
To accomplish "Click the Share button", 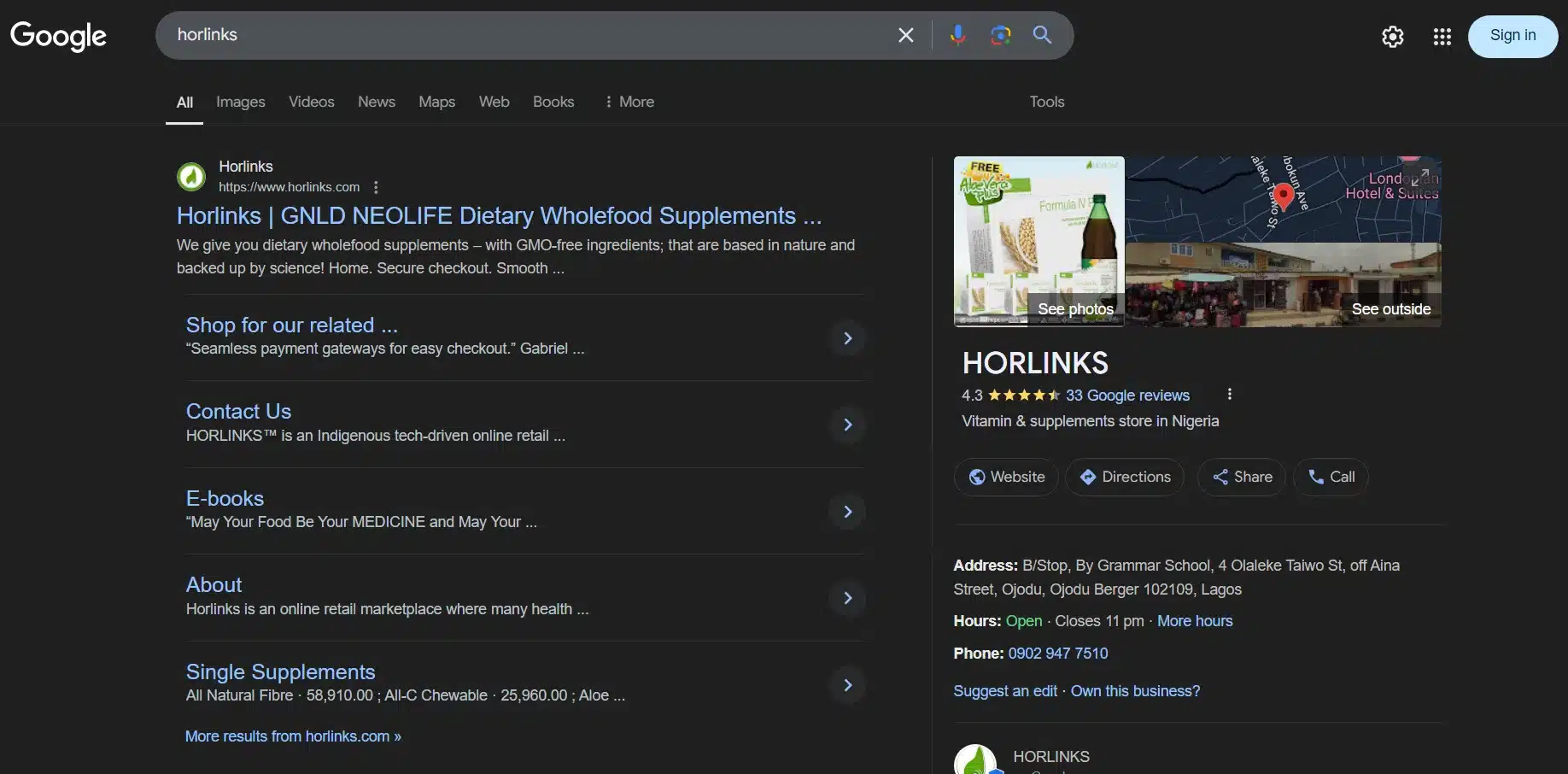I will tap(1242, 477).
